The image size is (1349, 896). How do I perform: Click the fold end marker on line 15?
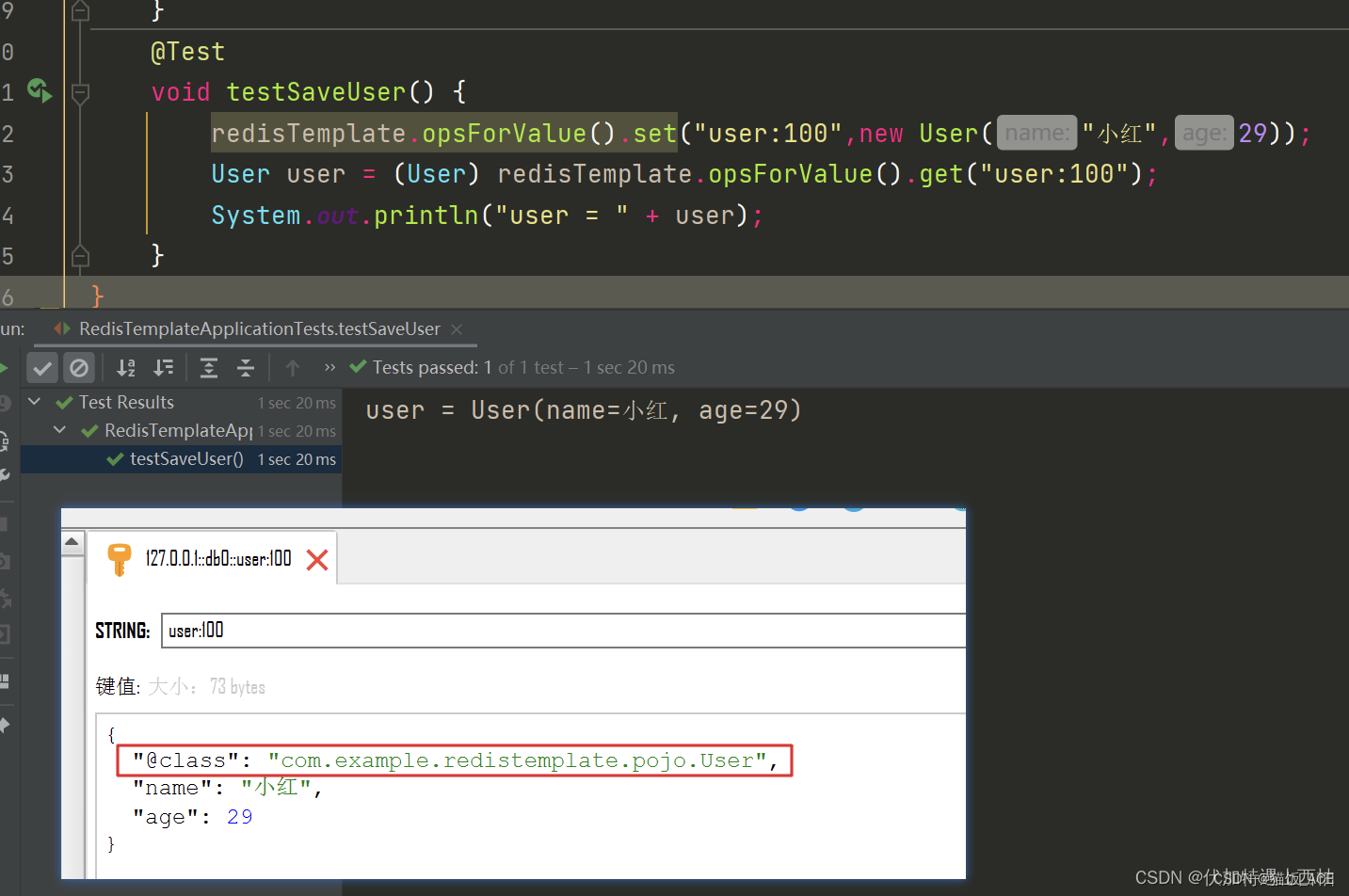coord(80,256)
